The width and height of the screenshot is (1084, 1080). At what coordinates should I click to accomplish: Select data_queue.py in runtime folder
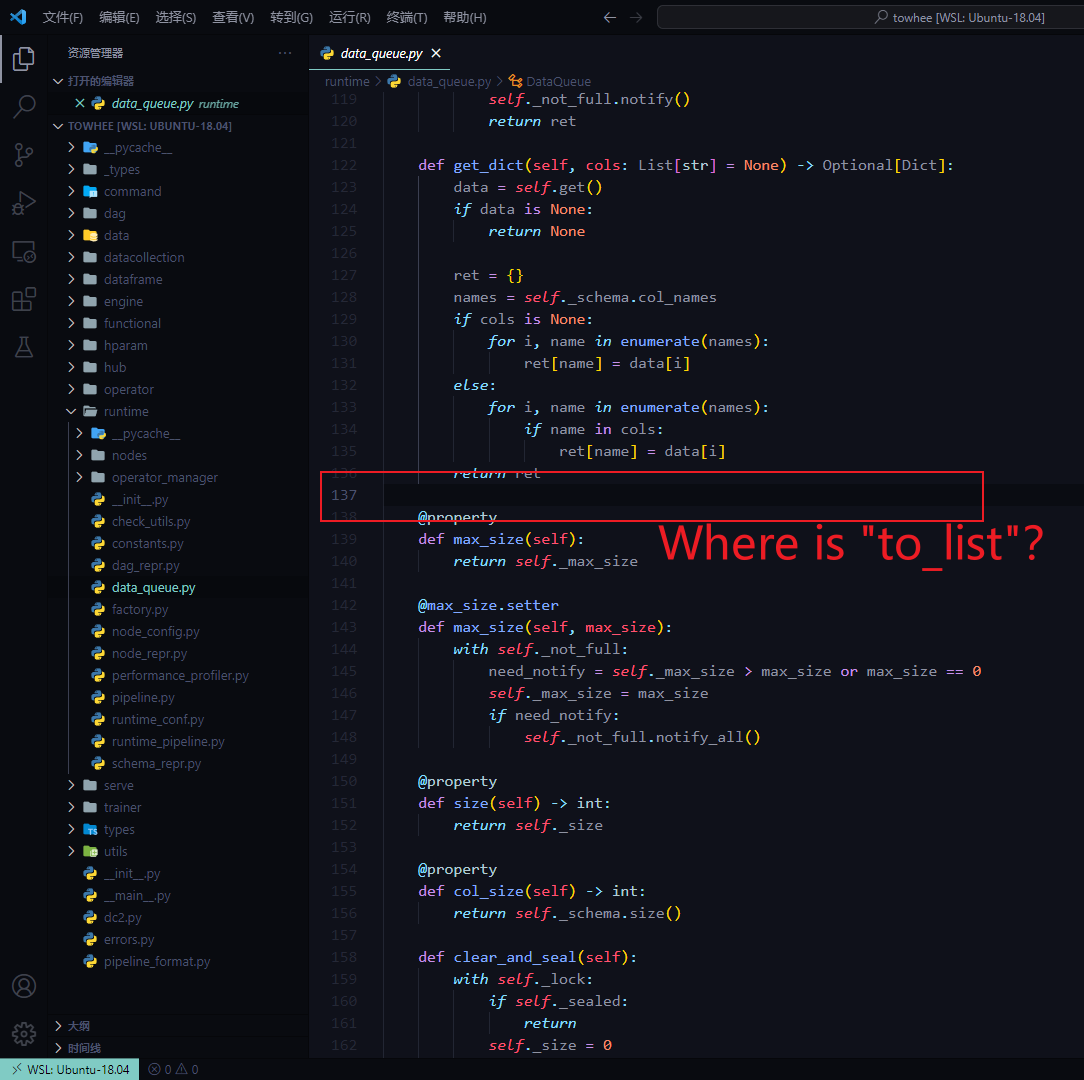coord(153,588)
